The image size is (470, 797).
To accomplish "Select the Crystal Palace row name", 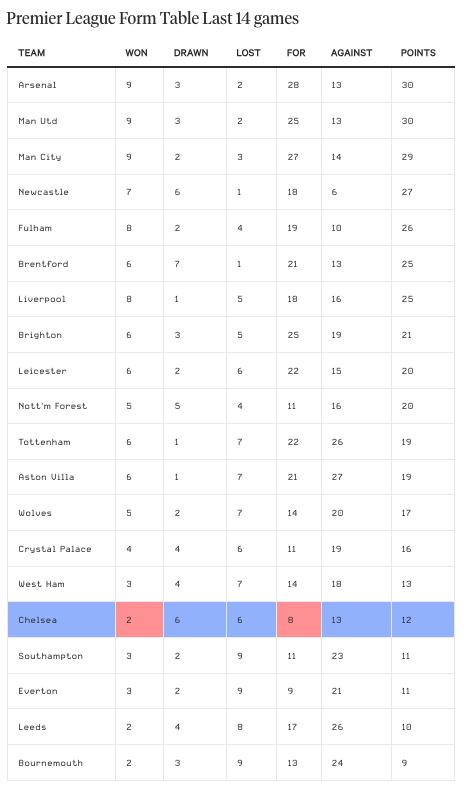I will [x=55, y=549].
